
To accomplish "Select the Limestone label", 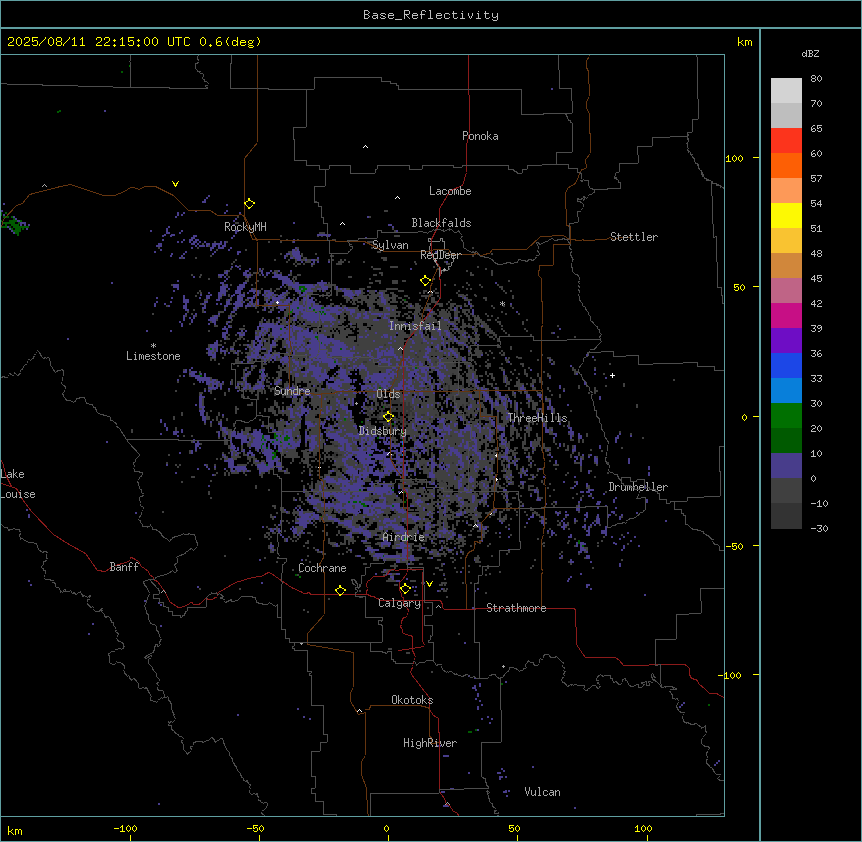I will tap(153, 356).
